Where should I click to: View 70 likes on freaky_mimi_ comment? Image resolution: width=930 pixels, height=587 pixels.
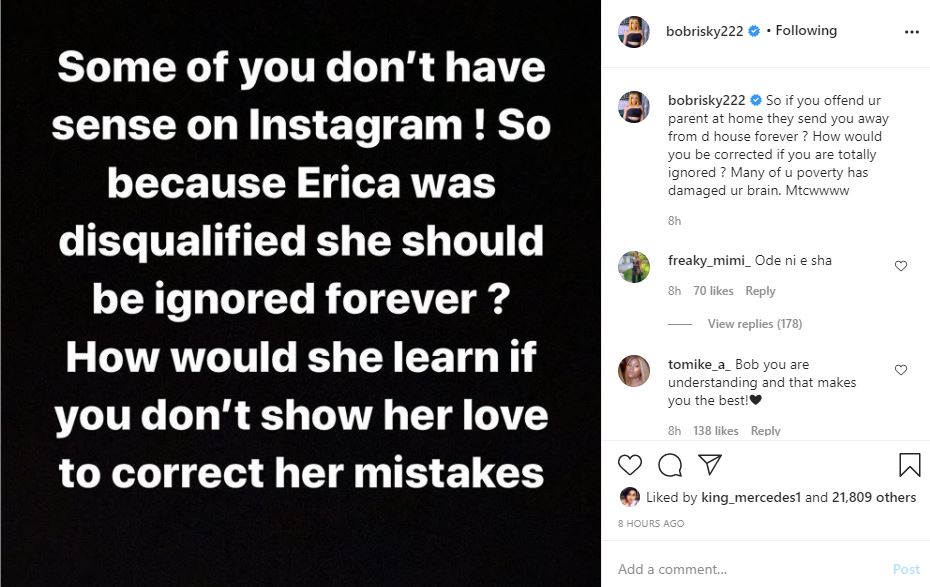click(714, 291)
